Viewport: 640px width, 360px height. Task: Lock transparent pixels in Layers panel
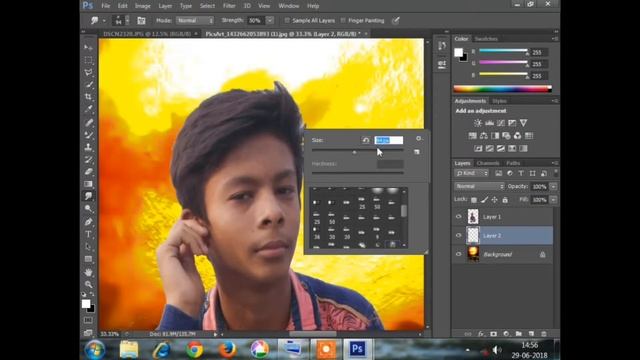473,200
